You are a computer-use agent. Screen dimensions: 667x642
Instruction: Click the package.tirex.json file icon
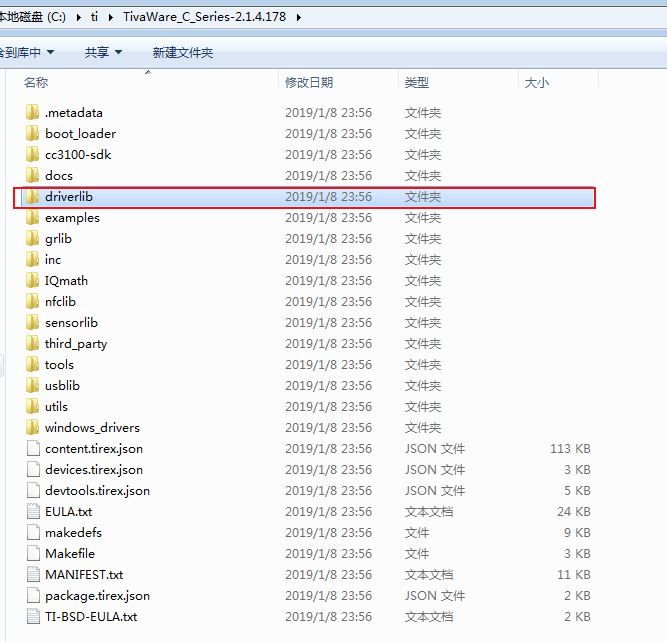click(x=33, y=595)
